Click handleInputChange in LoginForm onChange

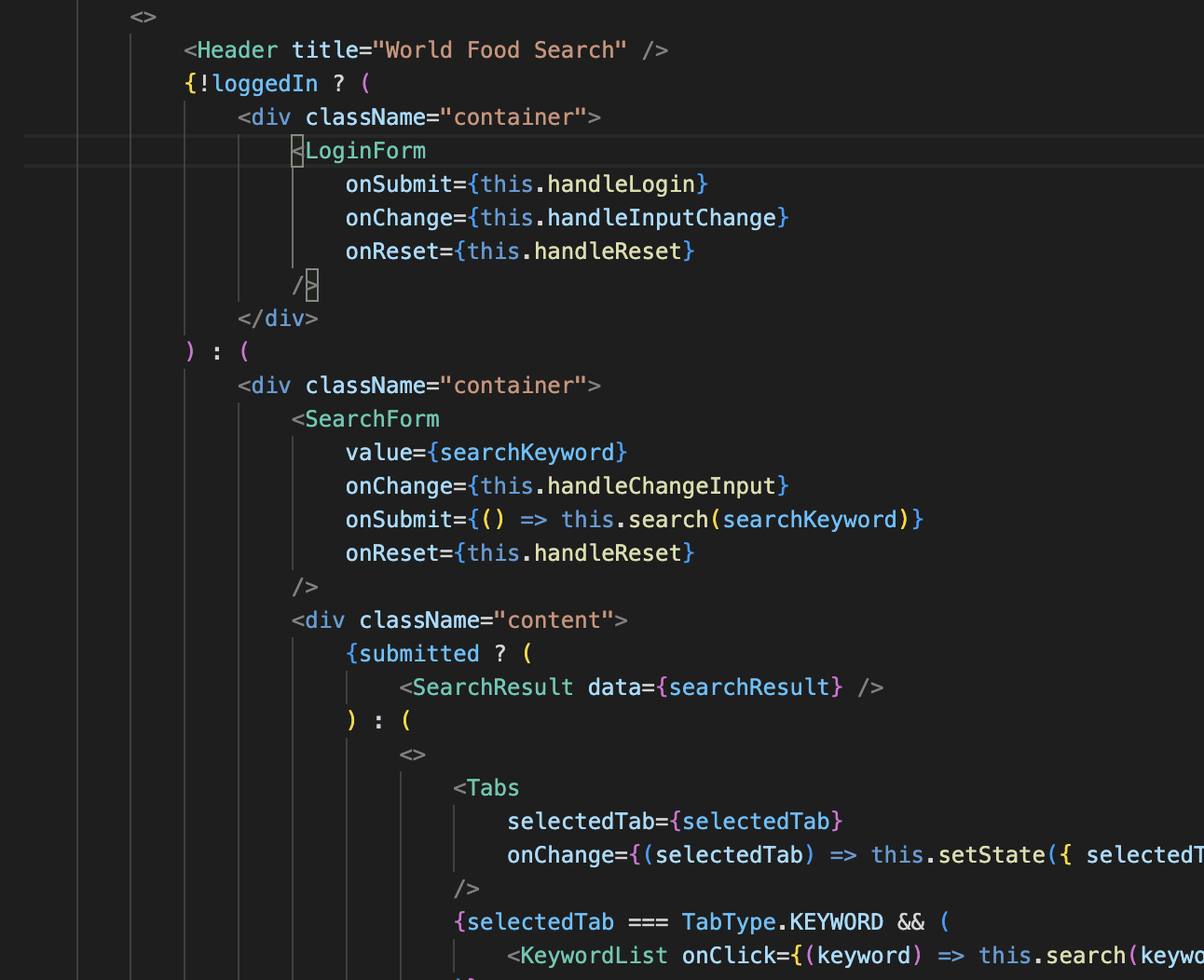pyautogui.click(x=662, y=218)
